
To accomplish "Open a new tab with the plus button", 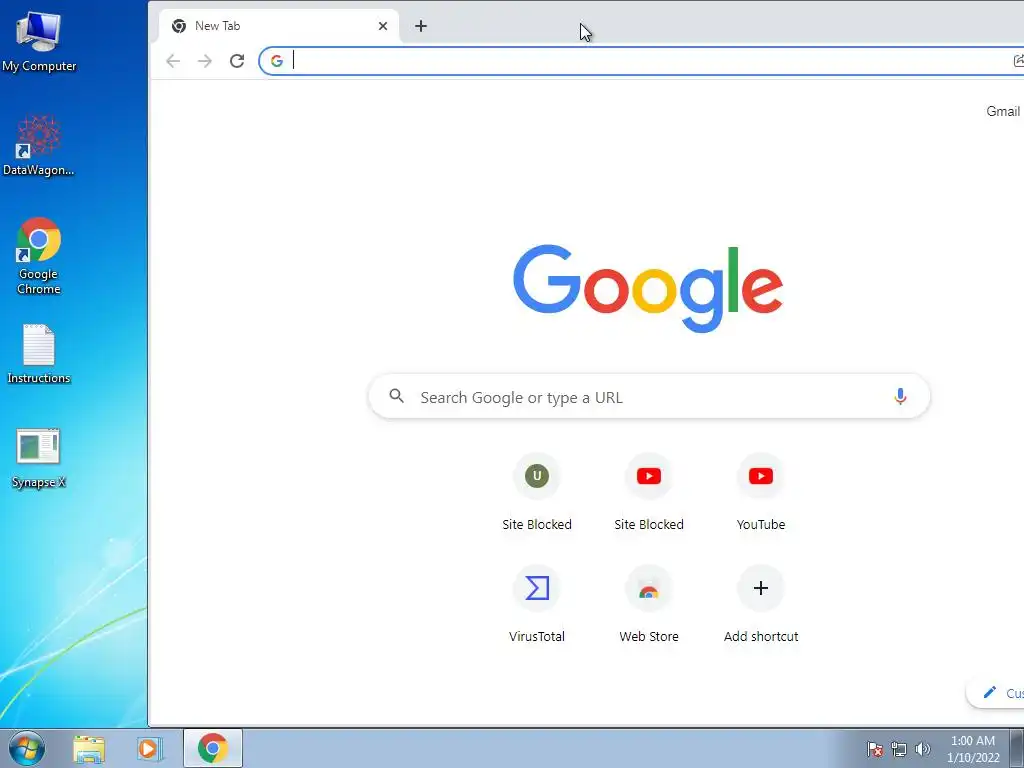I will (421, 26).
